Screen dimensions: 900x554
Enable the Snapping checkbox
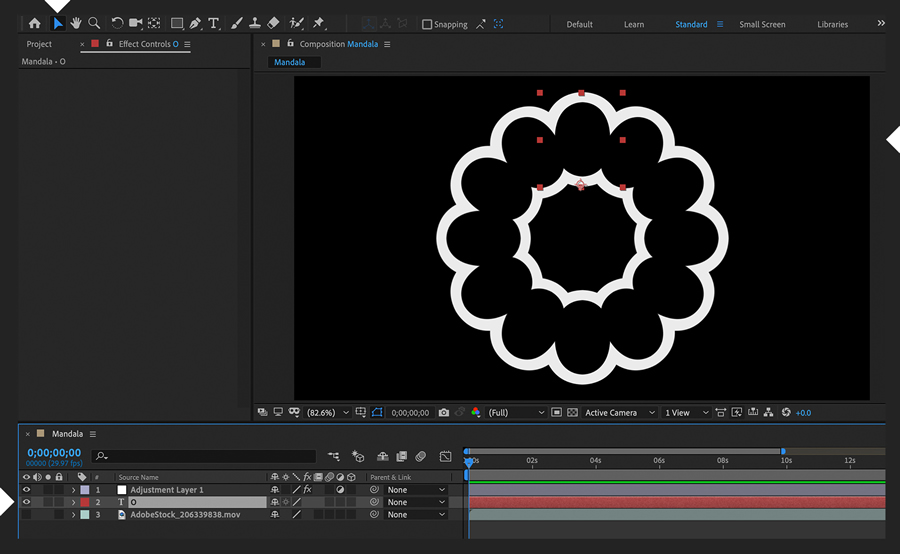point(427,24)
